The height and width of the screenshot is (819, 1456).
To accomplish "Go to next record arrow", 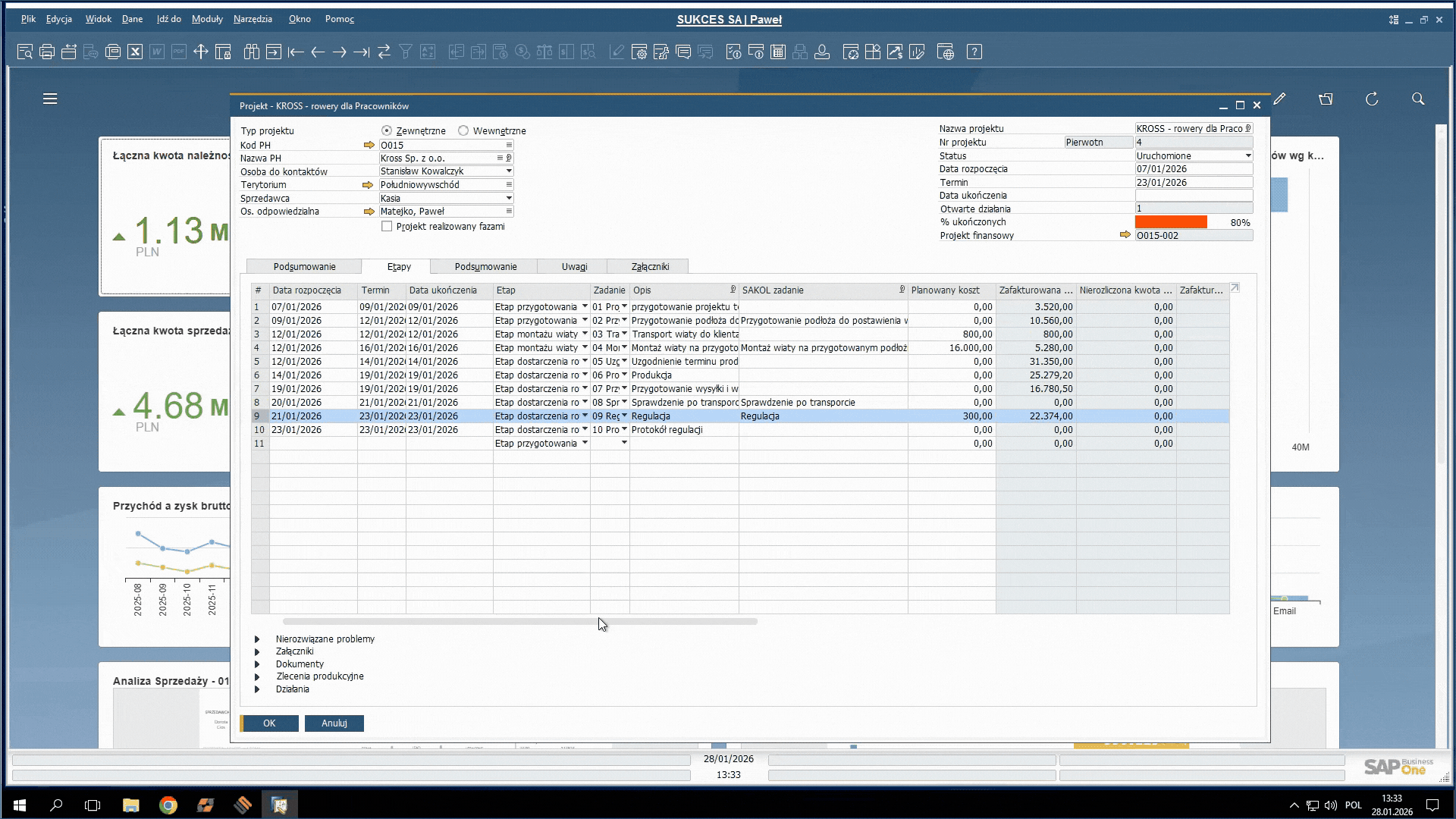I will pos(340,52).
